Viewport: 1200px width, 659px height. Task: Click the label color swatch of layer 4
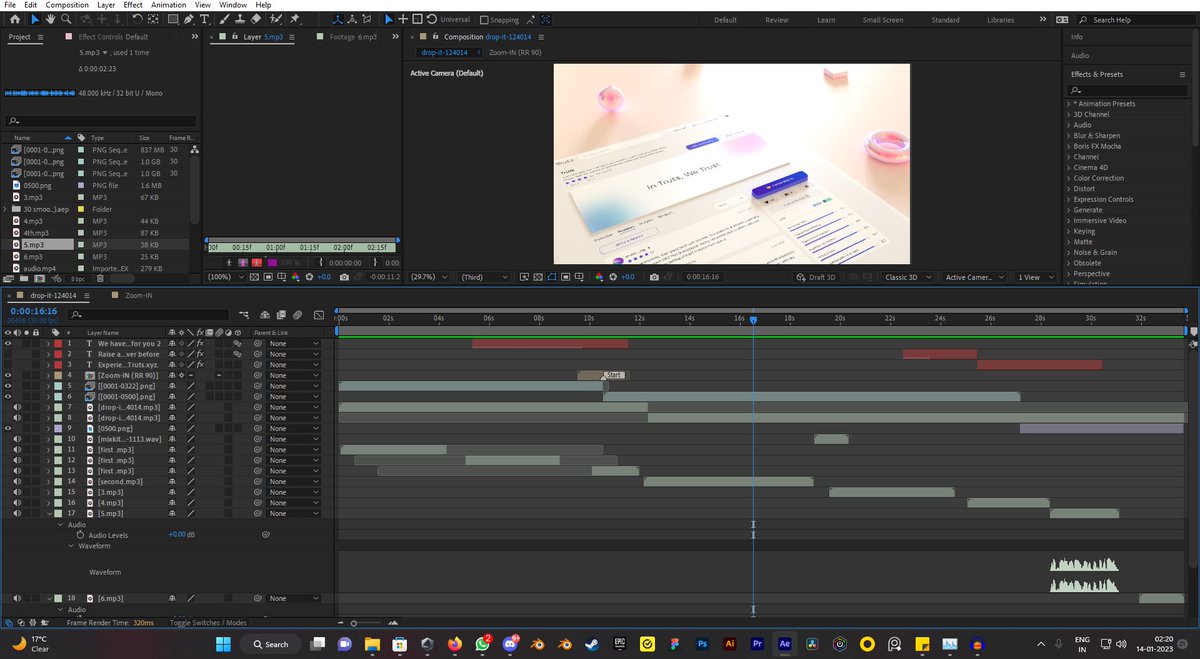(58, 375)
